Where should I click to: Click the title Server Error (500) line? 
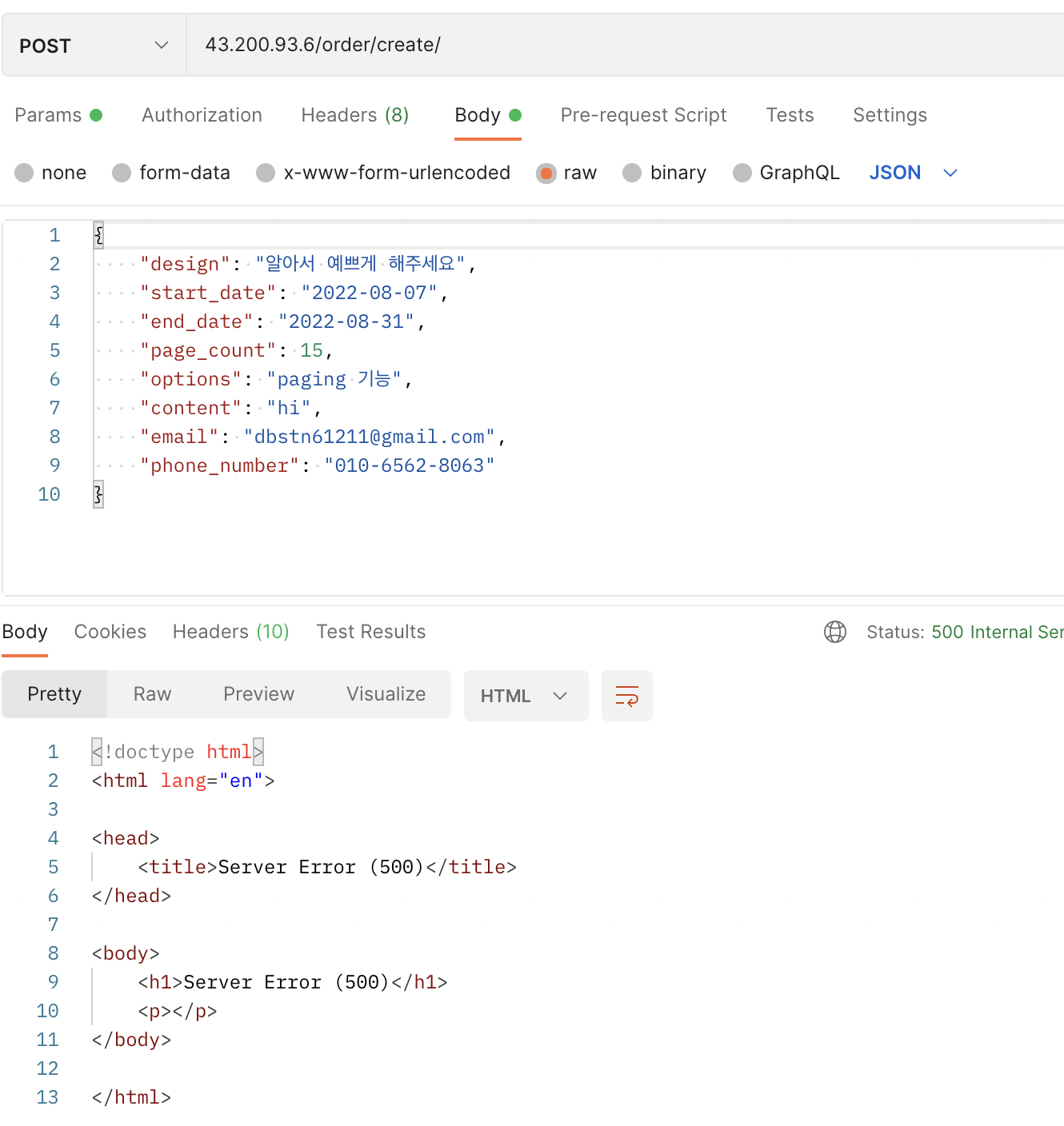coord(327,867)
